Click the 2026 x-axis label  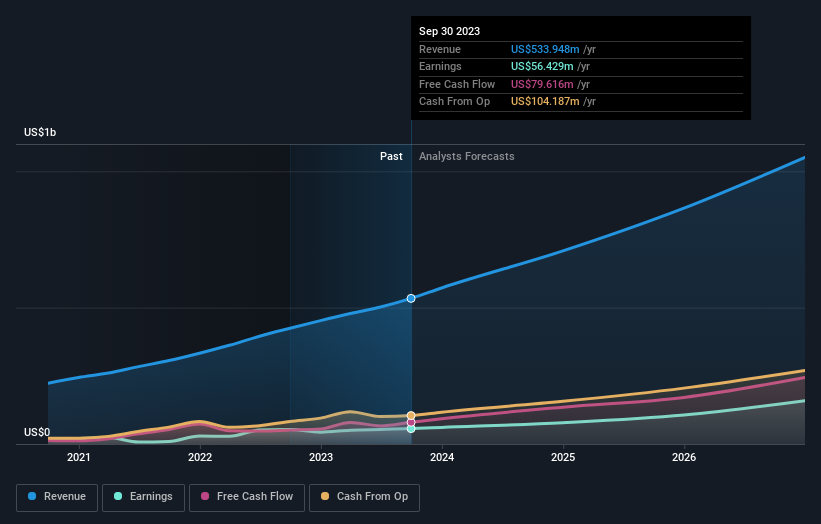point(684,458)
